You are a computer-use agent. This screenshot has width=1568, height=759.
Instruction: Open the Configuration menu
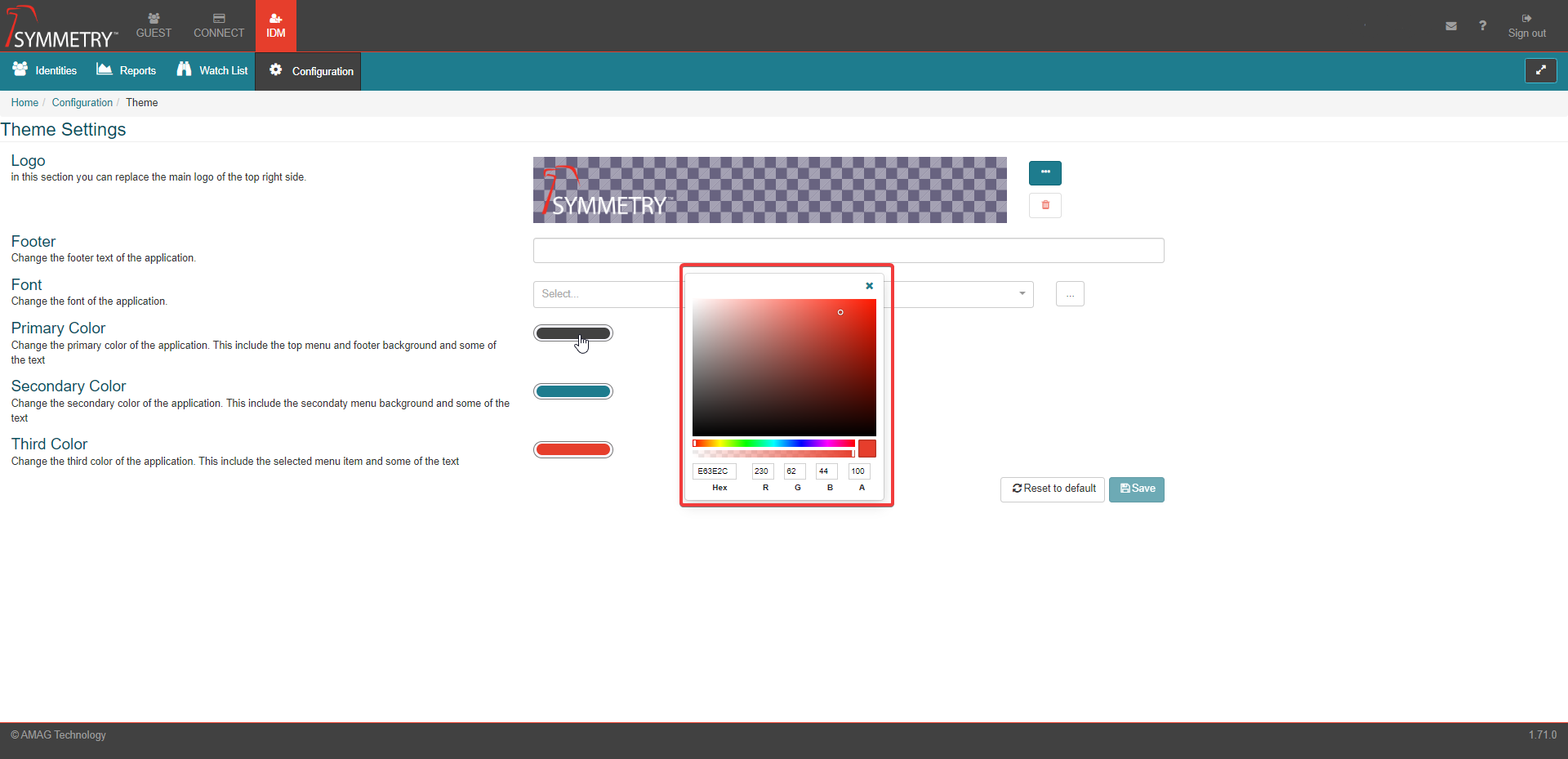tap(308, 71)
